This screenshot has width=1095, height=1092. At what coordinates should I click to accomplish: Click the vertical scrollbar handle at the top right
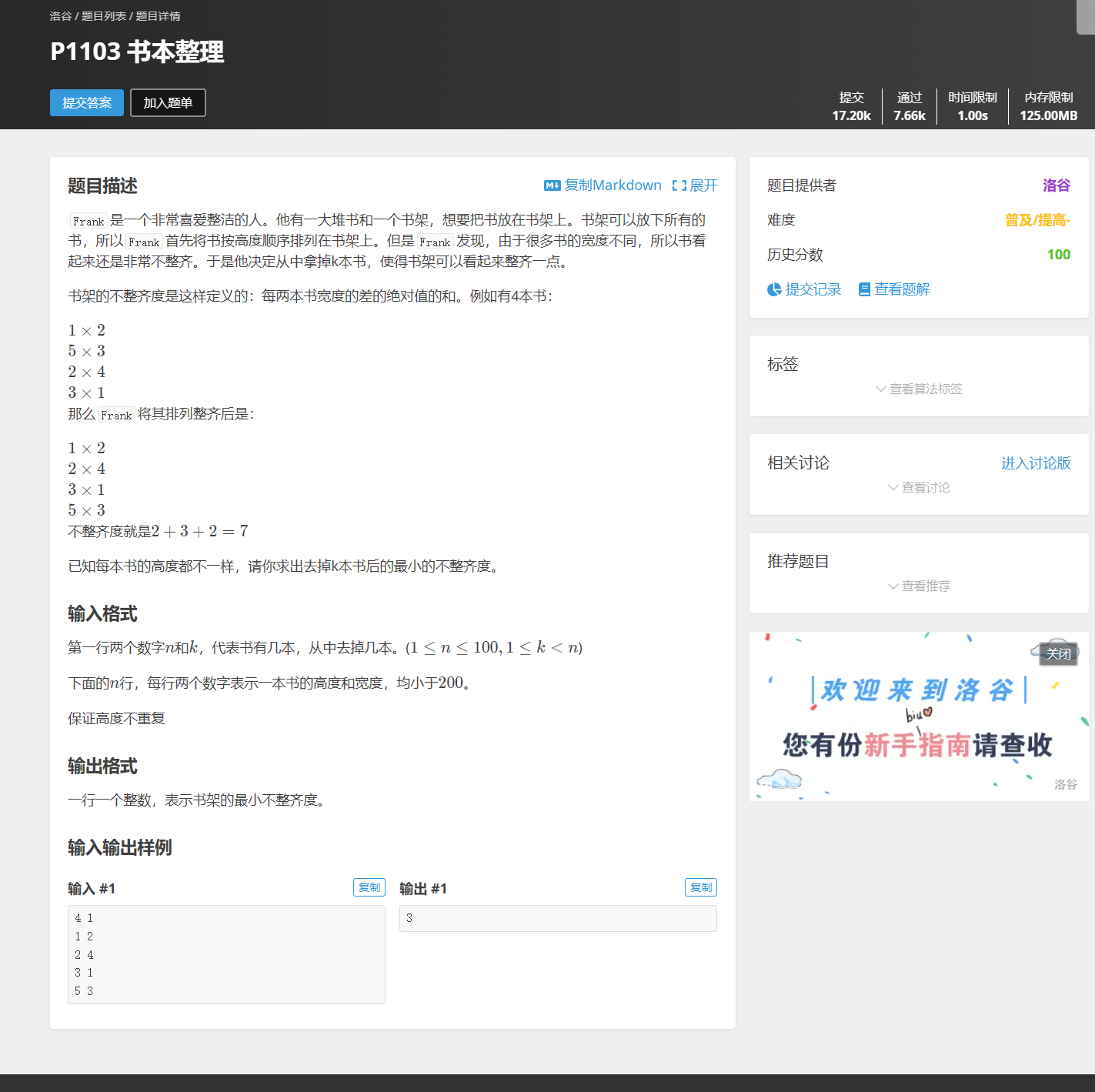(1086, 17)
